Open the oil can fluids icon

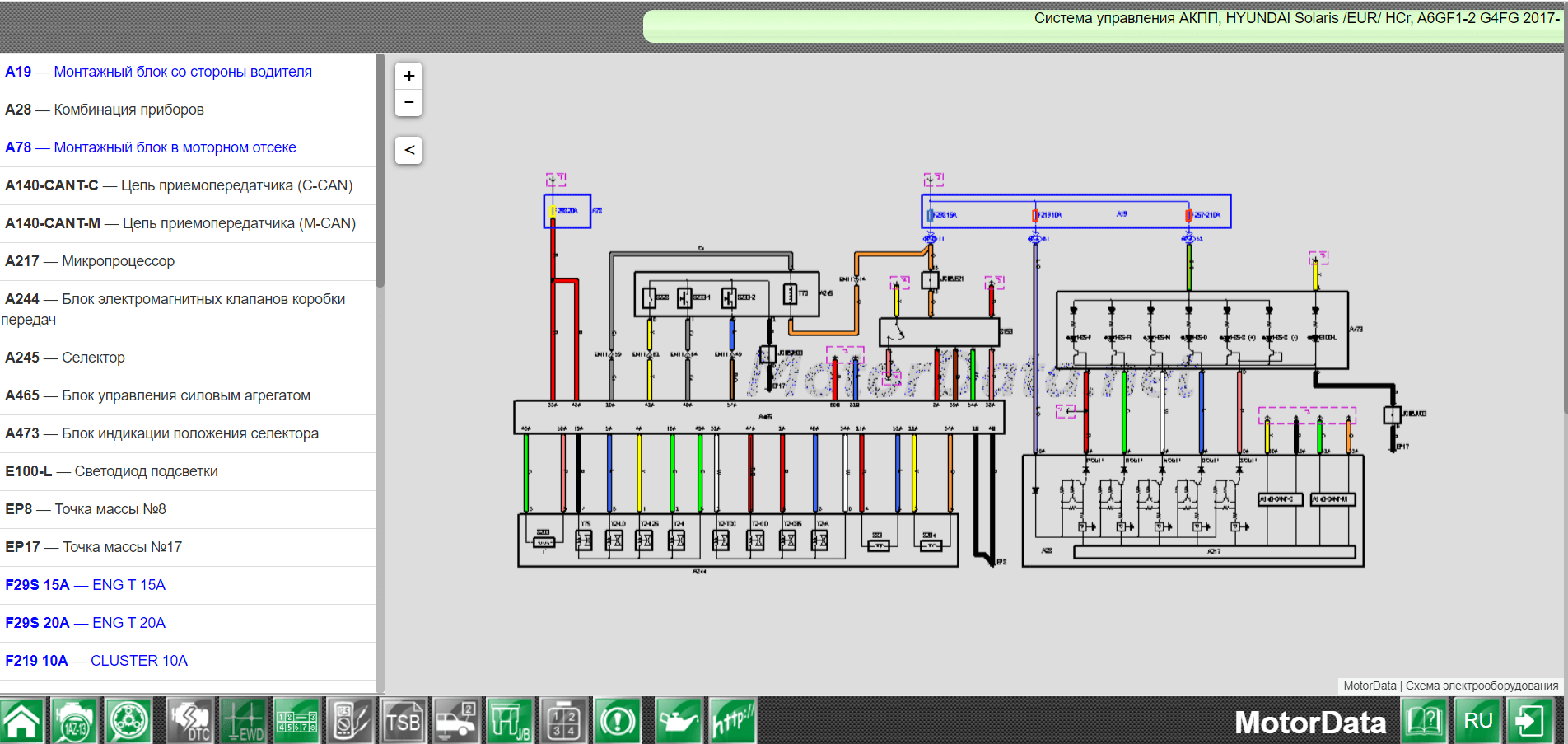(x=679, y=721)
